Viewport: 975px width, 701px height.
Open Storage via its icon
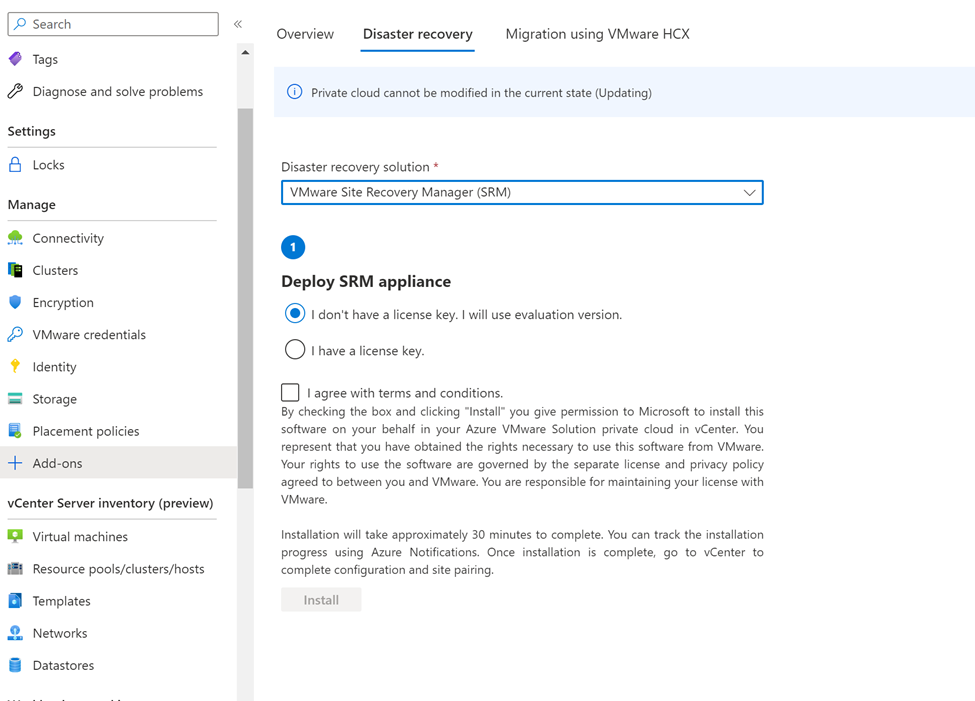15,398
